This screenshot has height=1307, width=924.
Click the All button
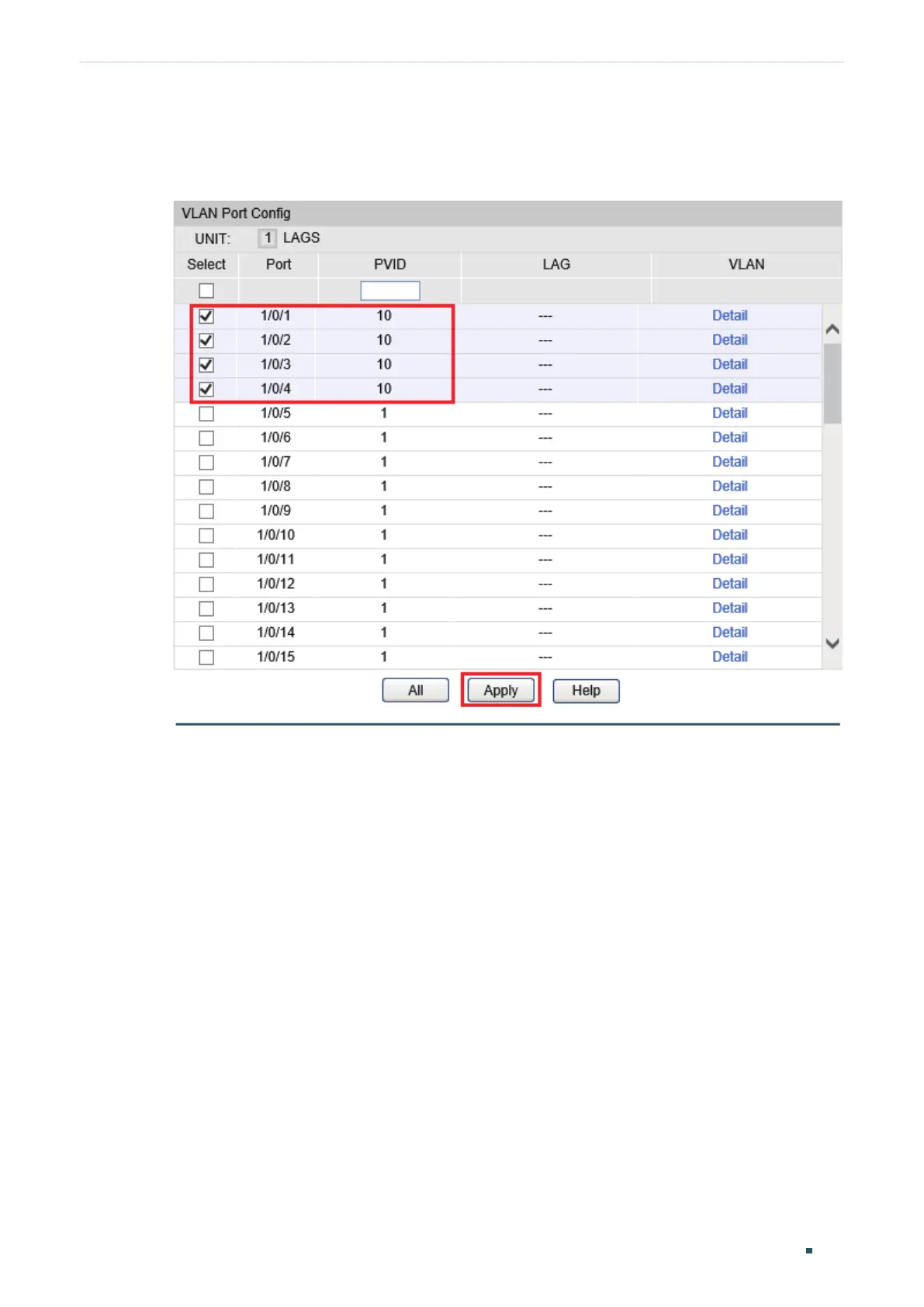[416, 690]
